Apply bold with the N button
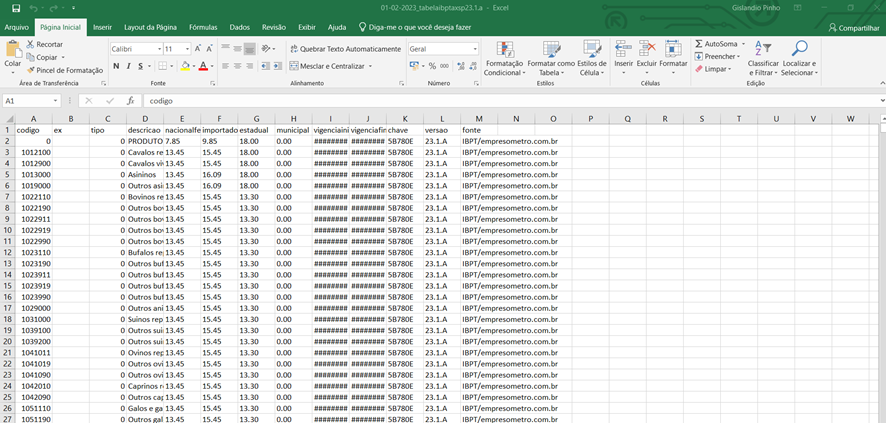Screen dimensions: 886x423 click(116, 66)
